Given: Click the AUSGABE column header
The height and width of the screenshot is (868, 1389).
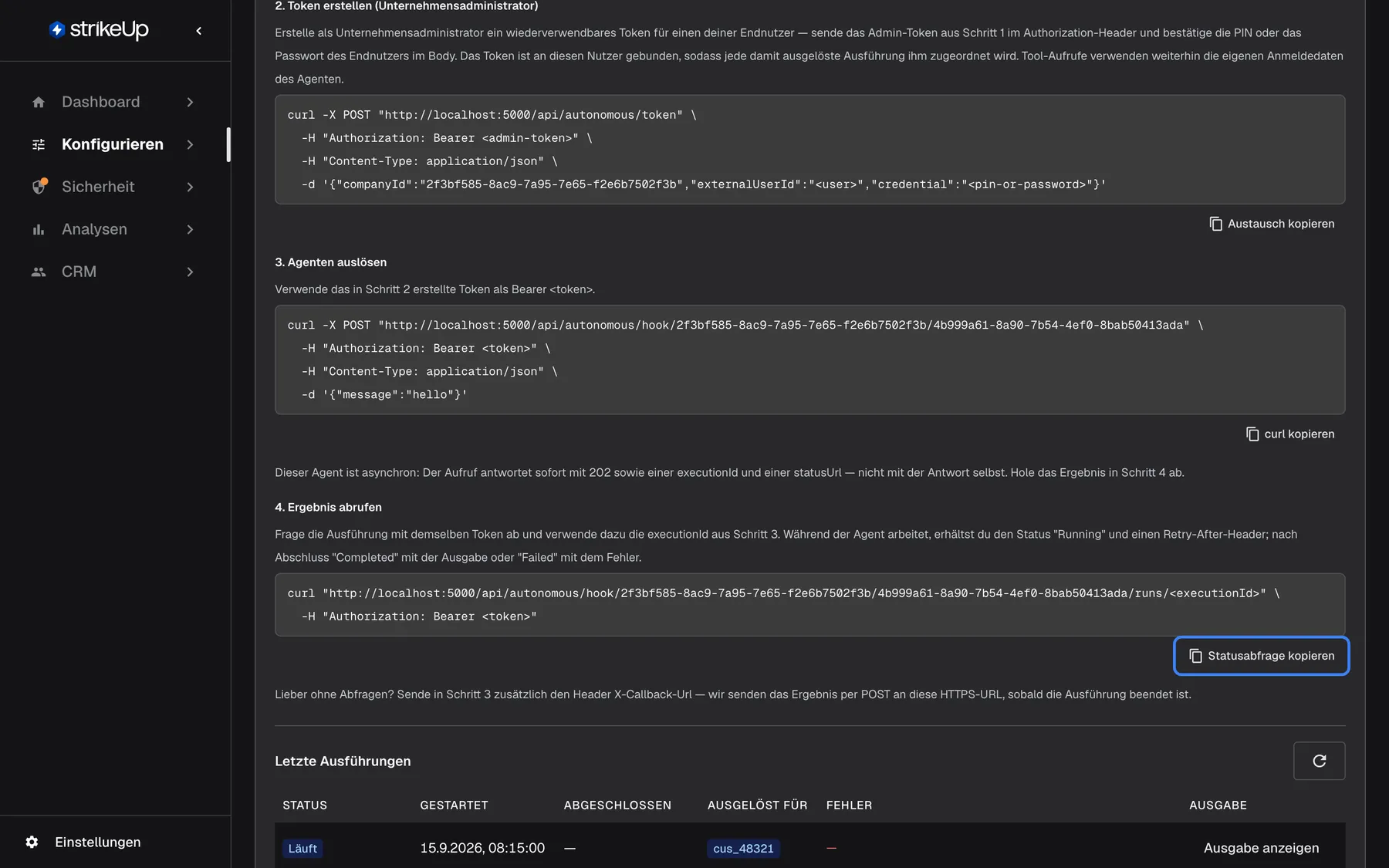Looking at the screenshot, I should (1218, 805).
